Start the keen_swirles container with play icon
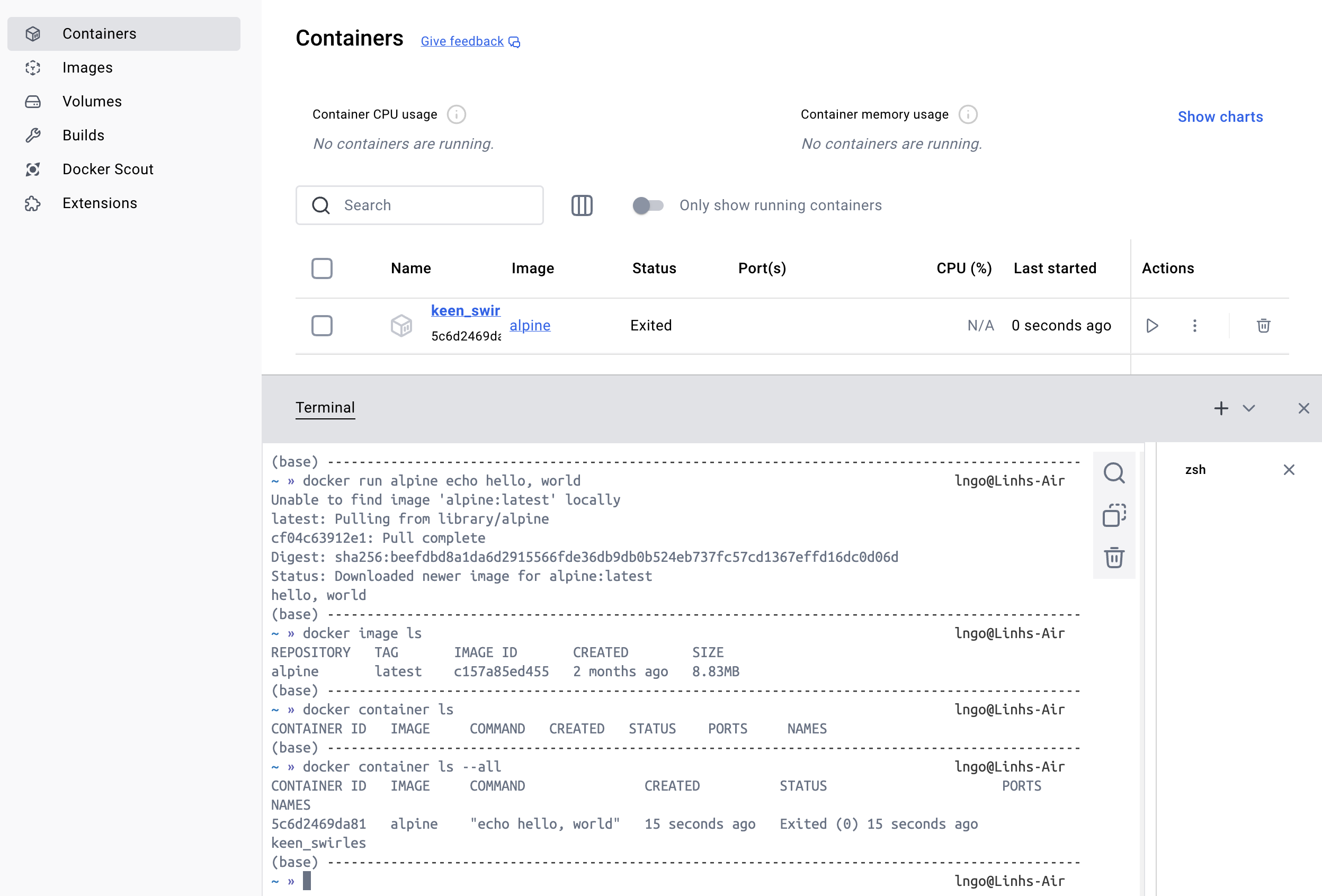The height and width of the screenshot is (896, 1322). pyautogui.click(x=1152, y=325)
